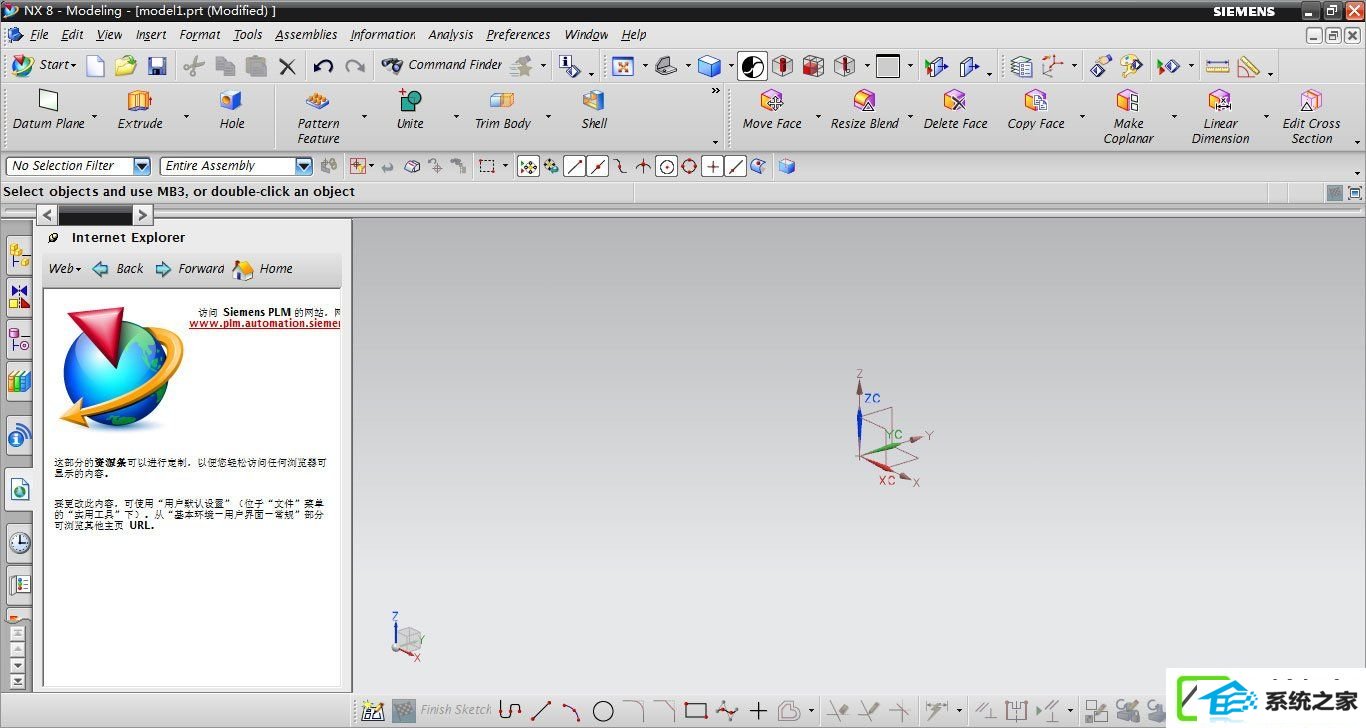1366x728 pixels.
Task: Open the Preferences menu
Action: (518, 35)
